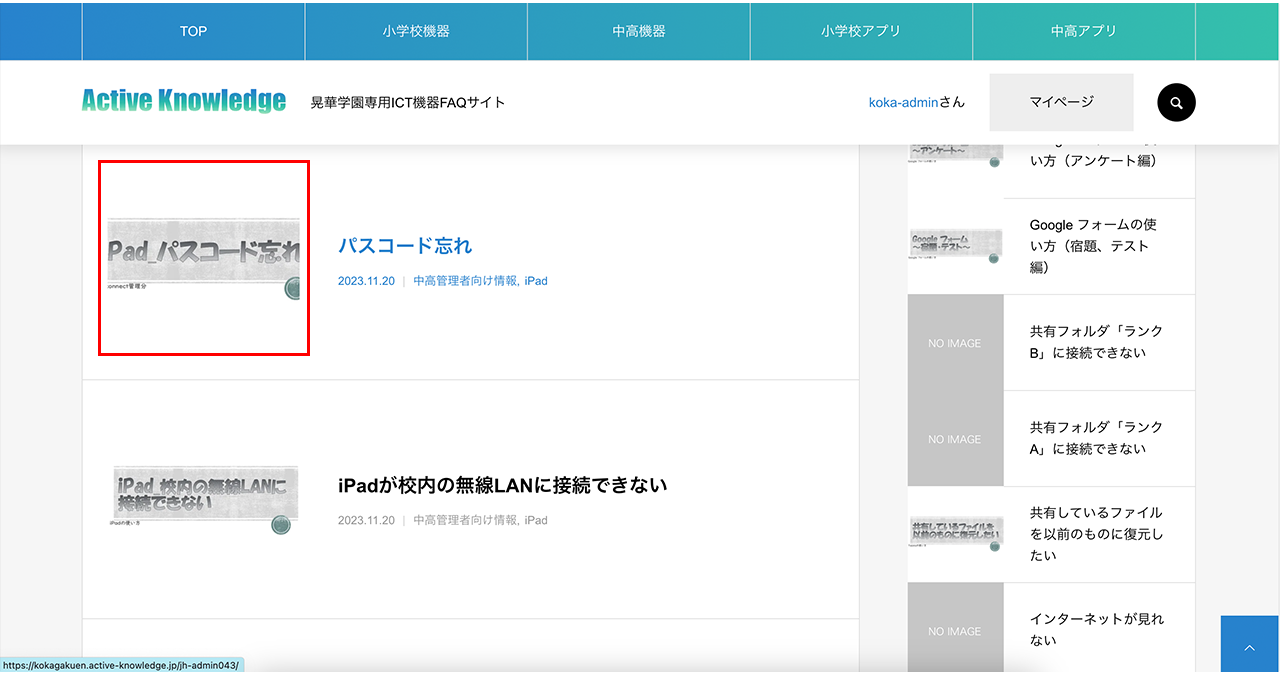
Task: Click the マイページ button
Action: [1061, 102]
